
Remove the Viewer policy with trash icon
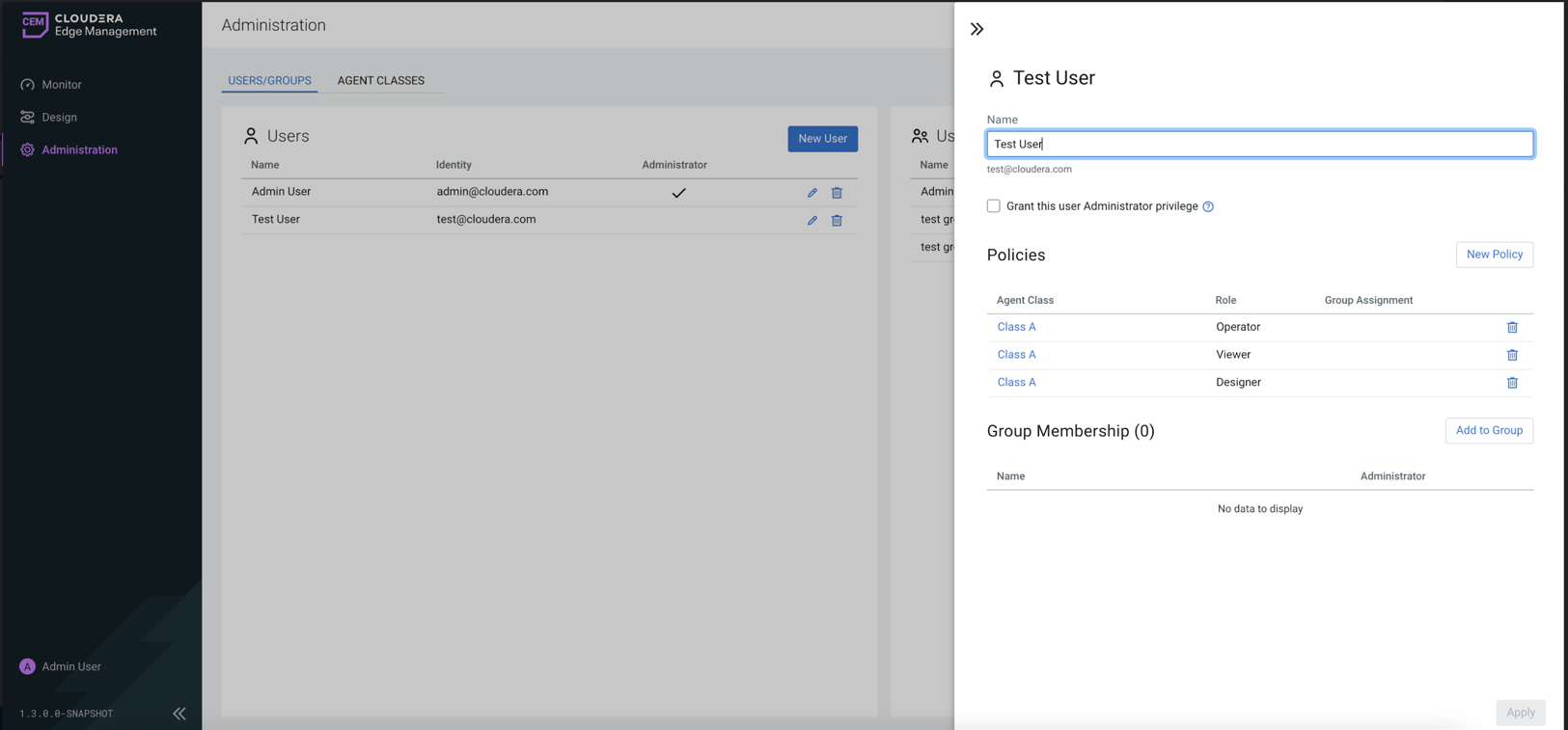pyautogui.click(x=1512, y=355)
